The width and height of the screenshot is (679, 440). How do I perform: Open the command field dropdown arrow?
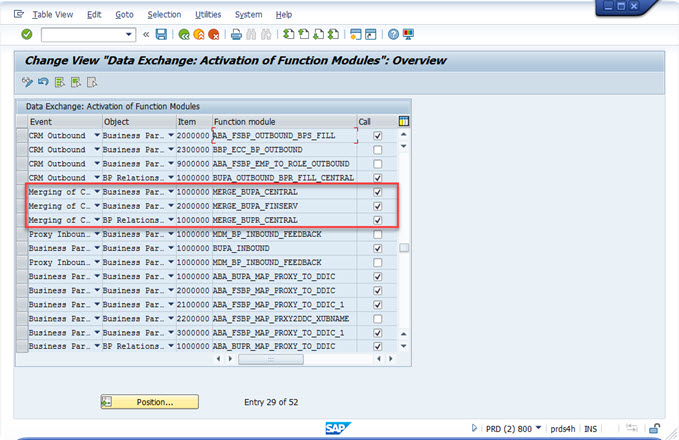(x=129, y=34)
